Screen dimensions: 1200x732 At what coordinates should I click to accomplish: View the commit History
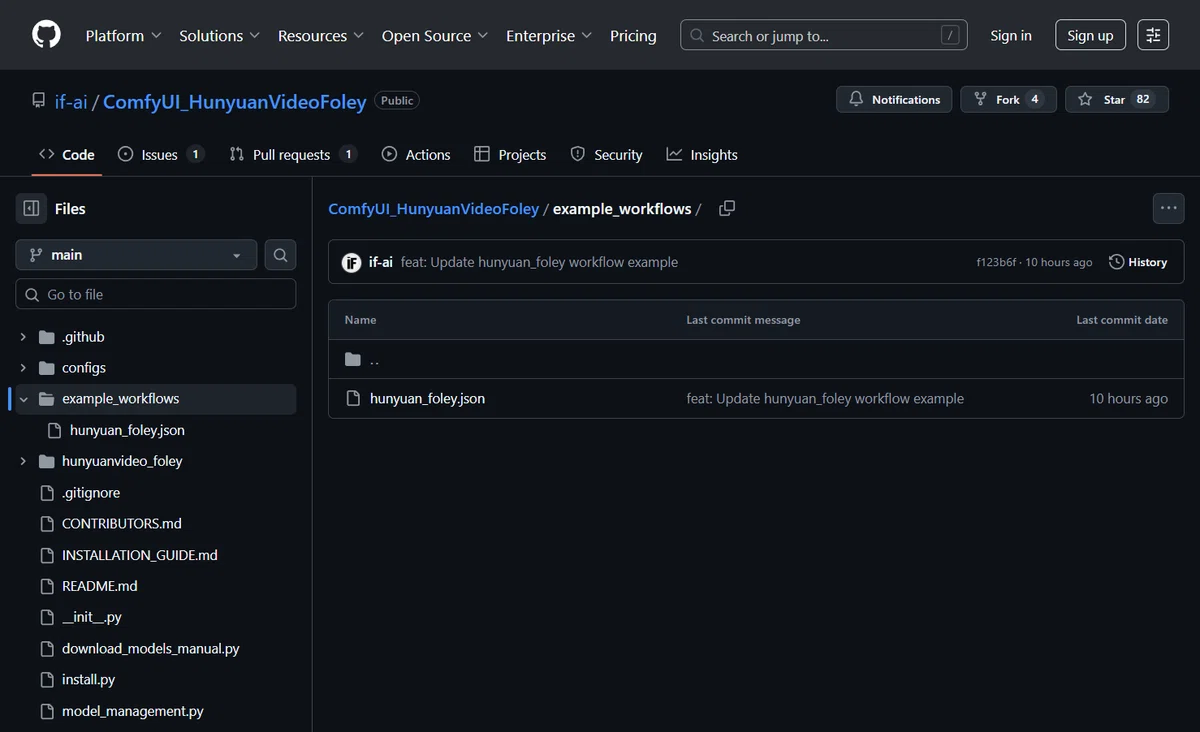pos(1138,262)
